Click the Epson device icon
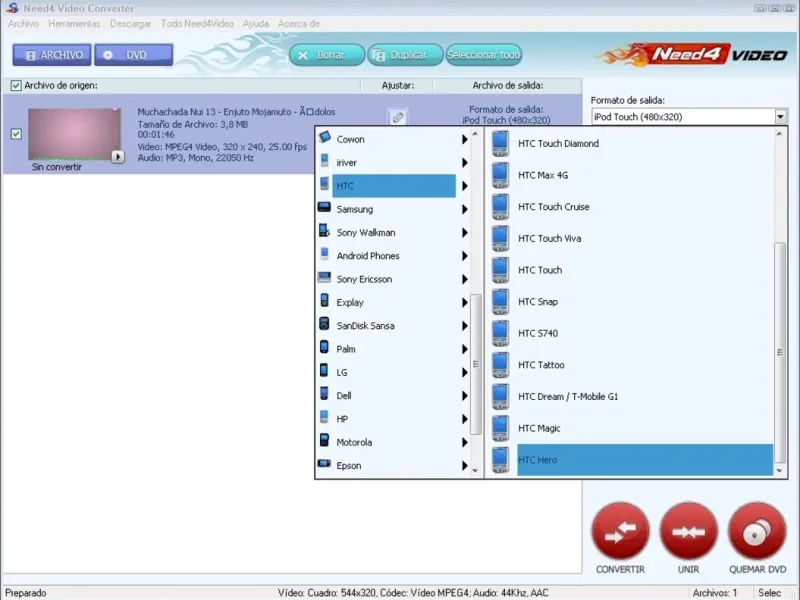Image resolution: width=800 pixels, height=600 pixels. tap(324, 463)
